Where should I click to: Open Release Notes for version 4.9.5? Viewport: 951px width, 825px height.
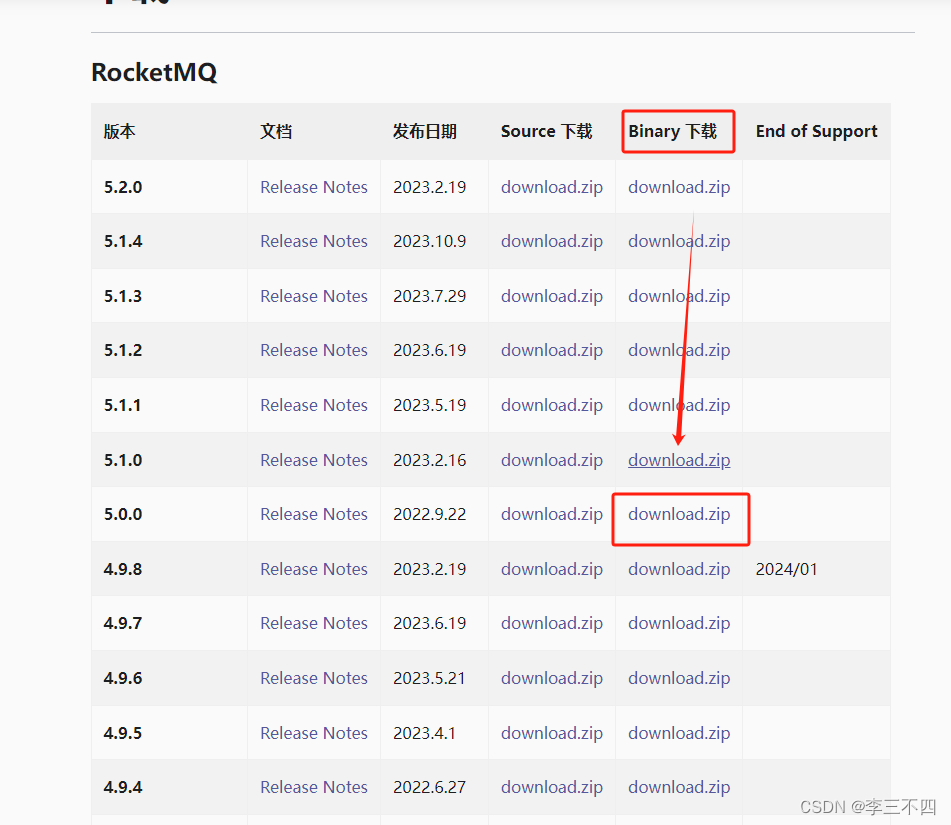pyautogui.click(x=314, y=733)
